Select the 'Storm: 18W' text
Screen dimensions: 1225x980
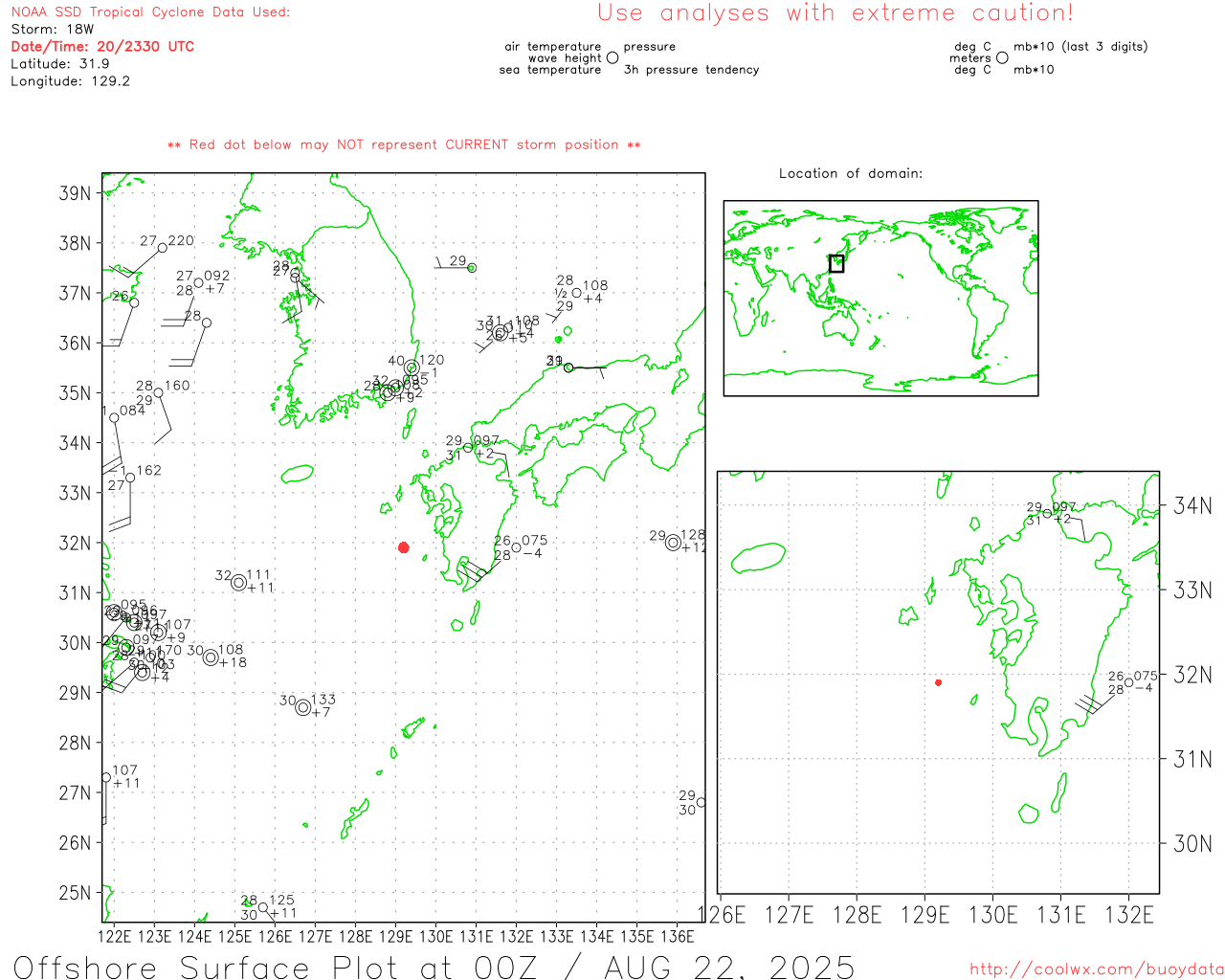53,30
